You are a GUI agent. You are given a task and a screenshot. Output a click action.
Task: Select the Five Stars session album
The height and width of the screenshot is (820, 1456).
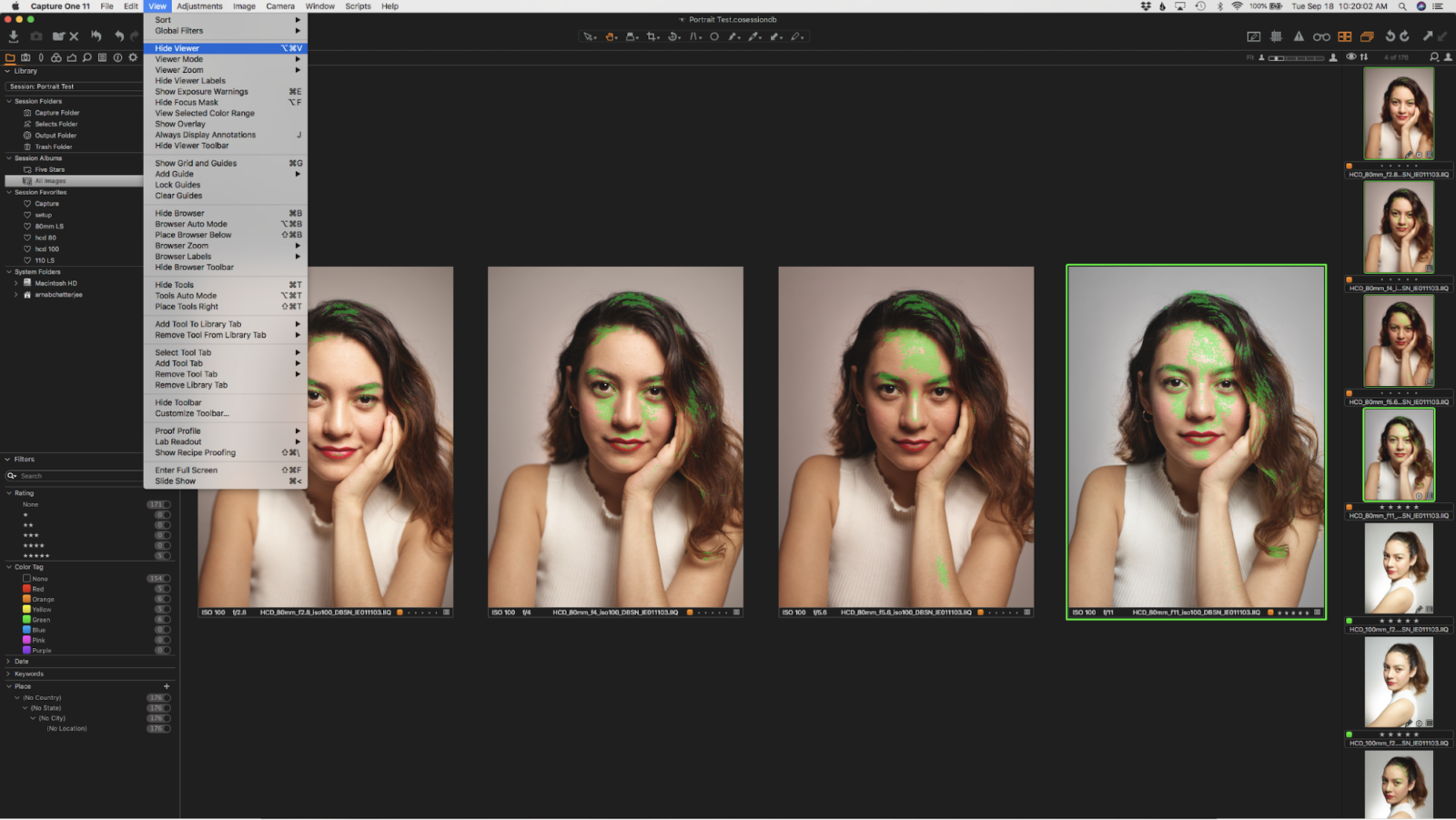click(x=50, y=169)
